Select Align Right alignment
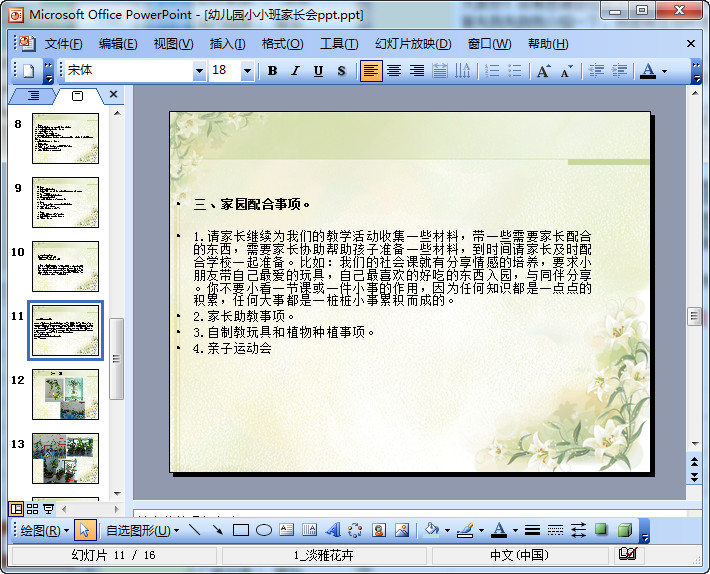 417,71
